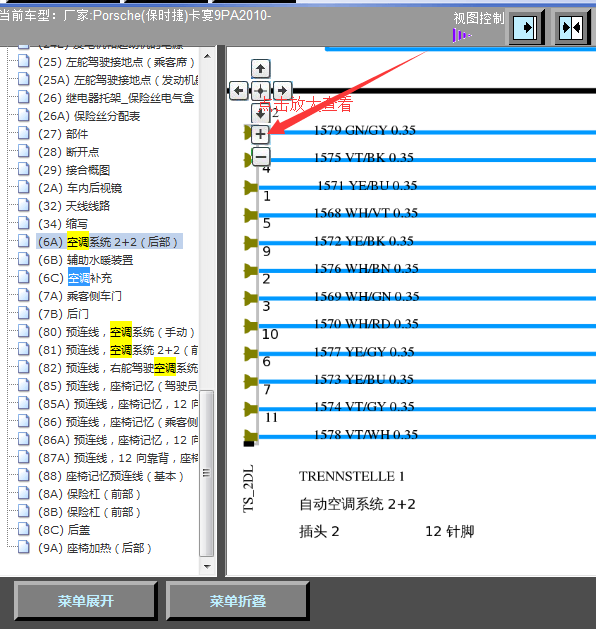Click the 菜单展开 button
The height and width of the screenshot is (632, 596).
tap(85, 601)
